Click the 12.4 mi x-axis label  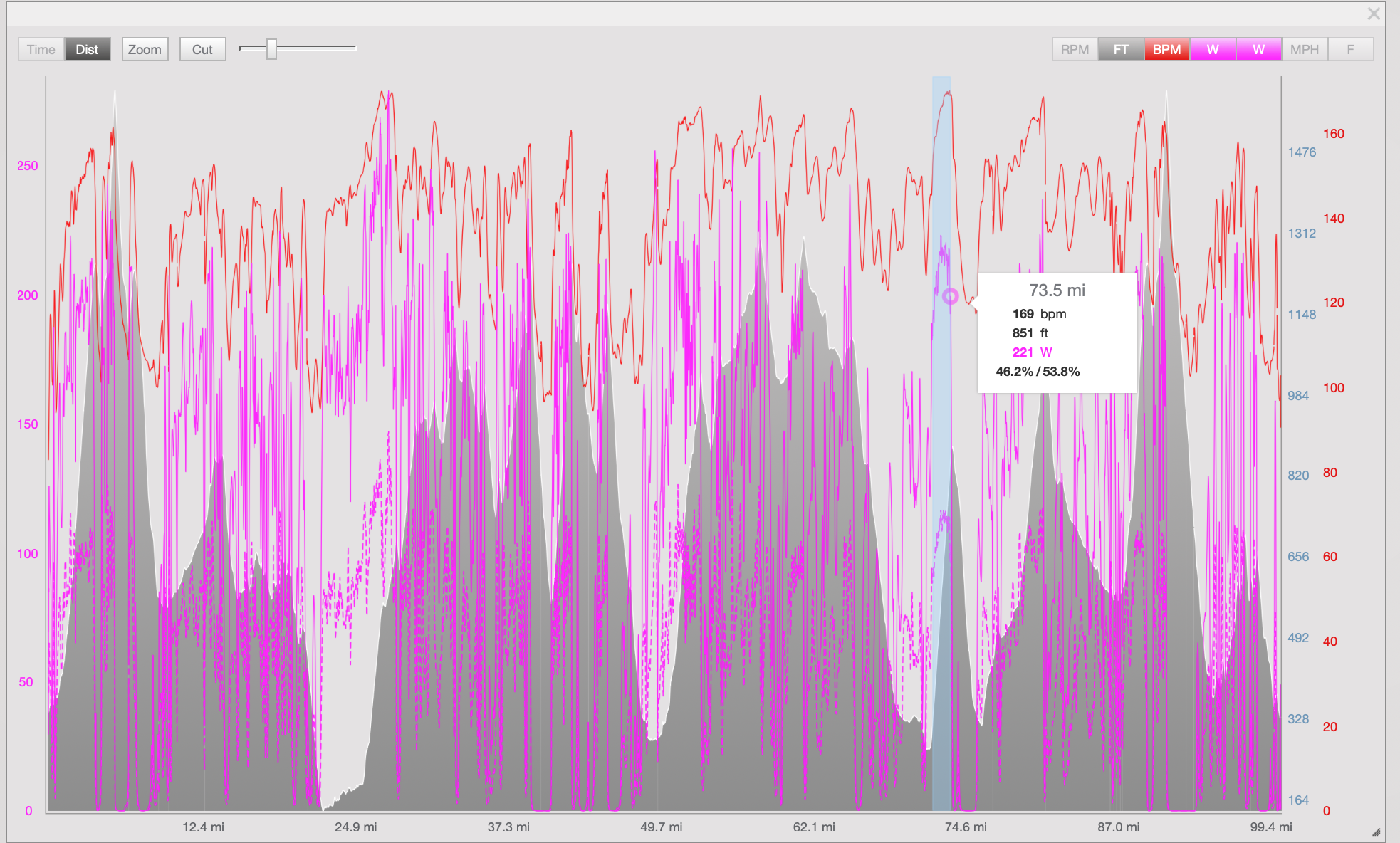tap(203, 827)
